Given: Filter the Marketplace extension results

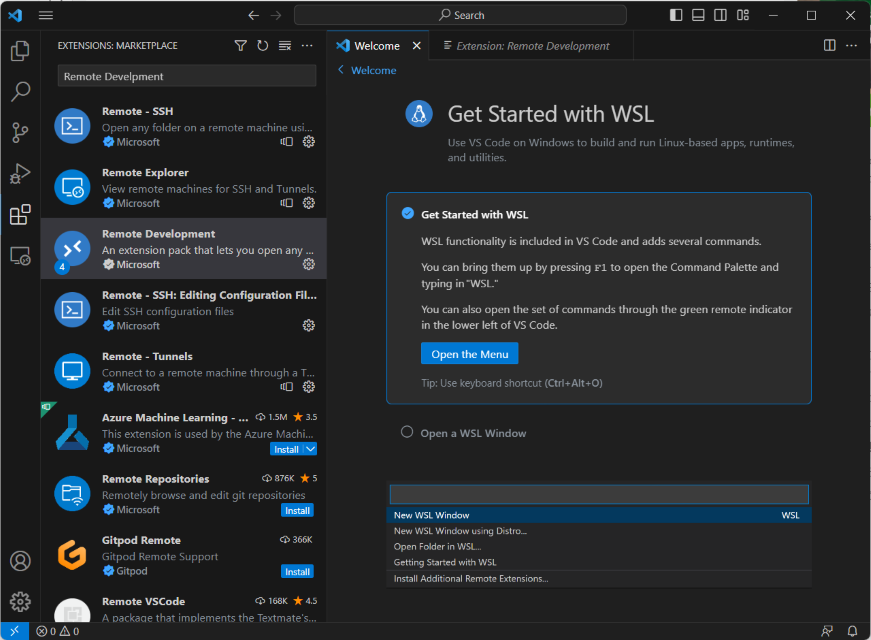Looking at the screenshot, I should (240, 45).
